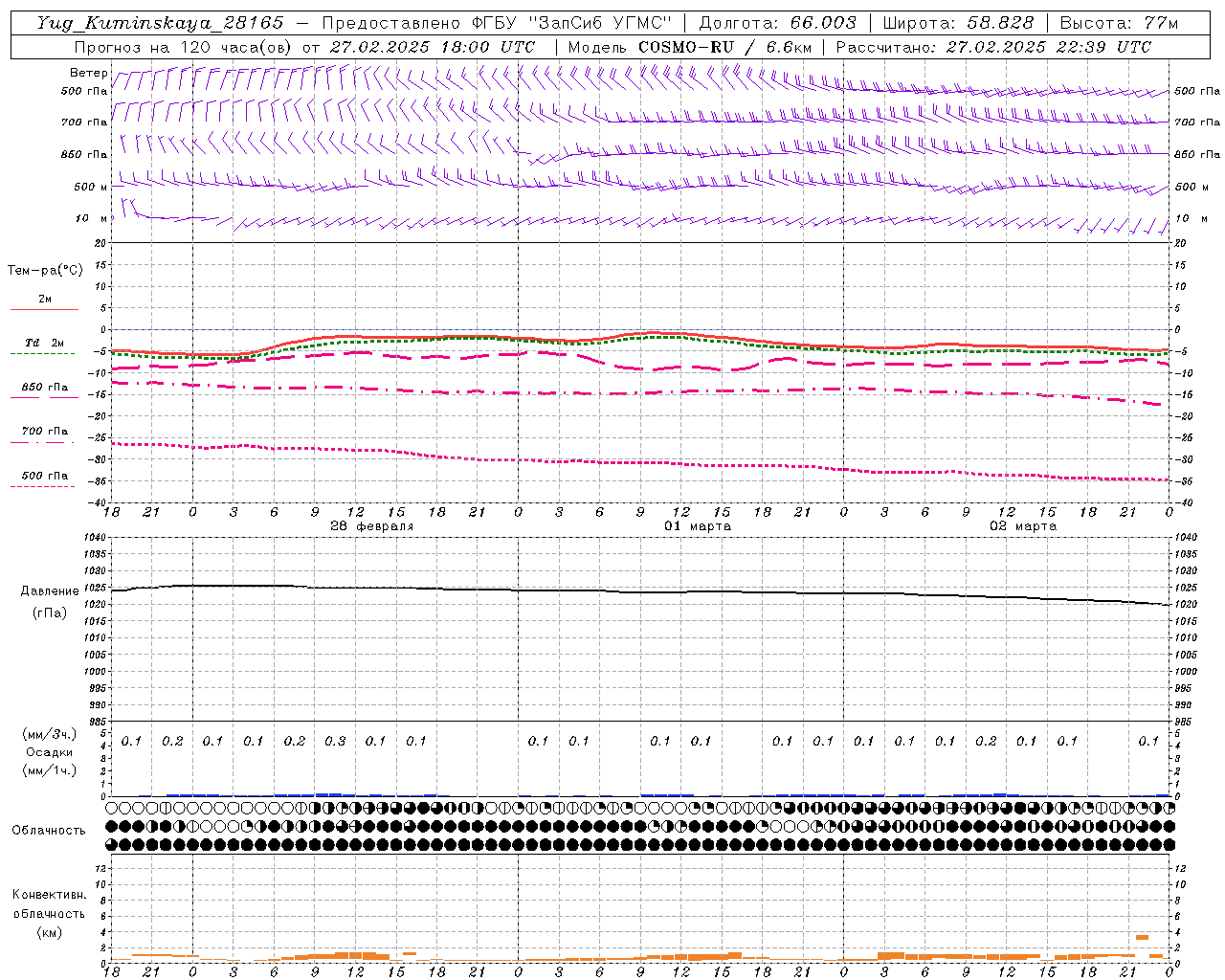Click the 28 февраля date label
Screen dimensions: 1225x980
[372, 526]
